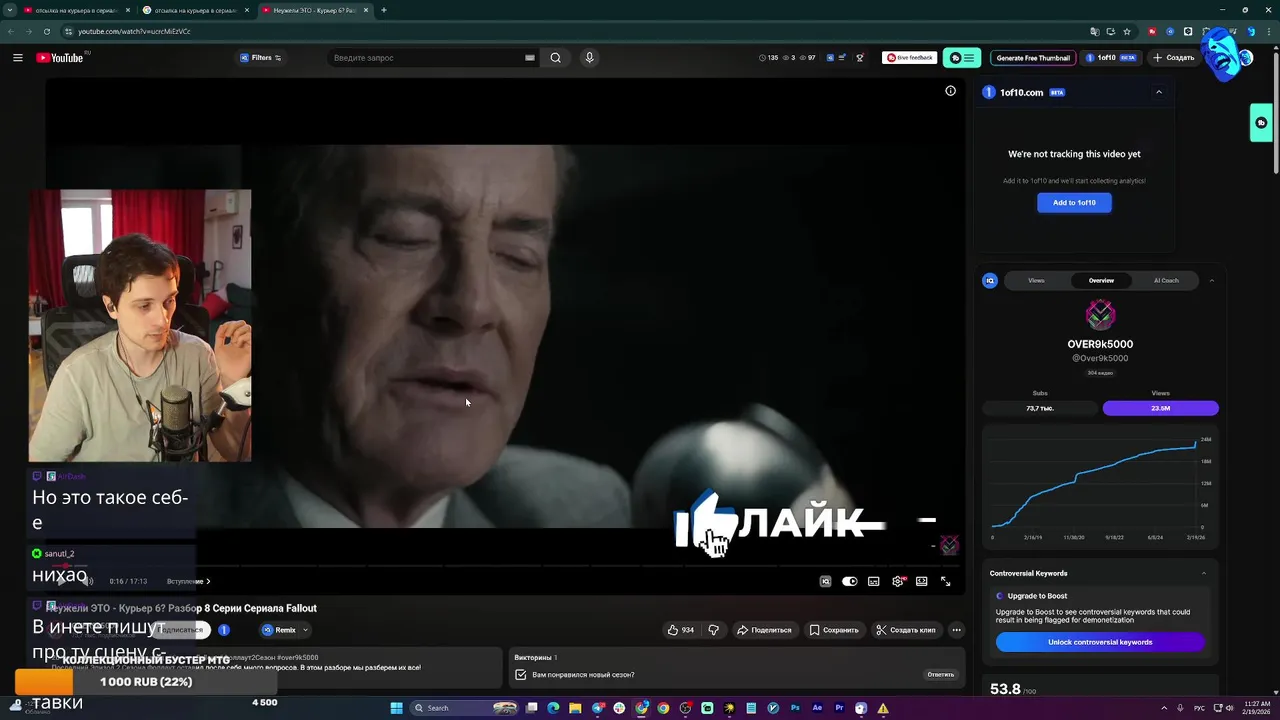Viewport: 1280px width, 720px height.
Task: Open the YouTube hamburger guide menu
Action: click(x=17, y=58)
